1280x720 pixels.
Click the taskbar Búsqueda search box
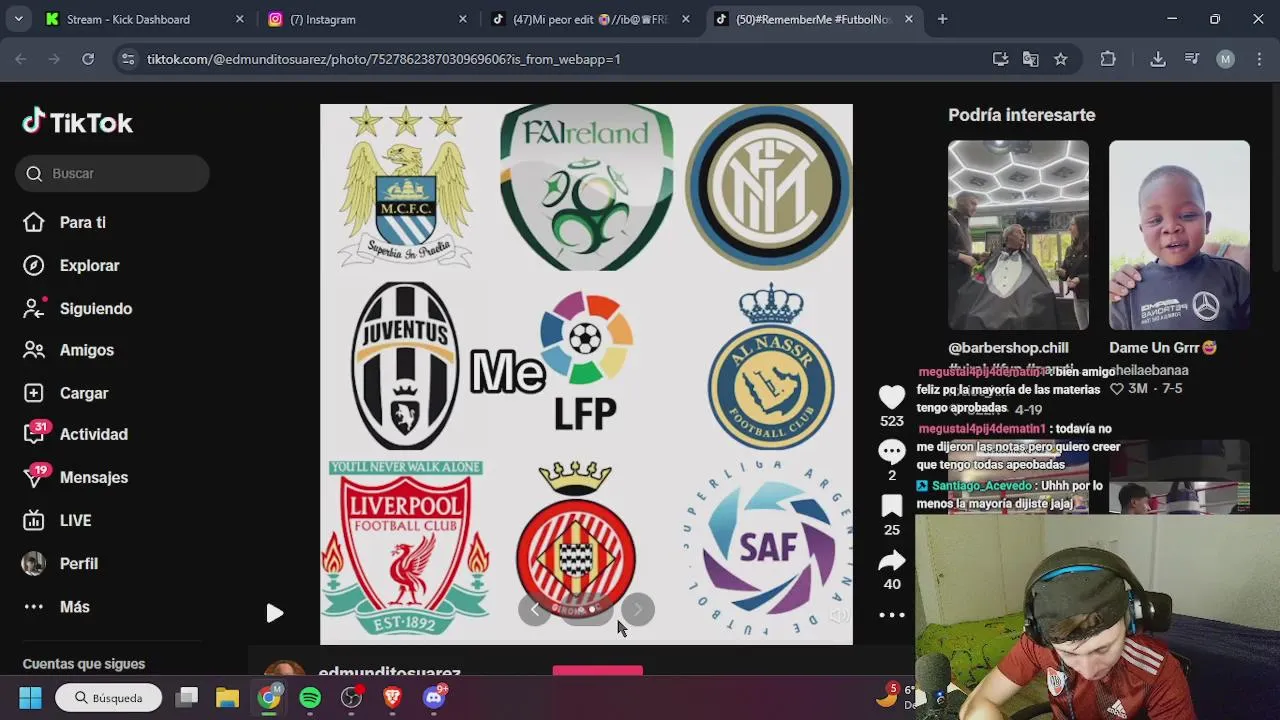click(108, 697)
